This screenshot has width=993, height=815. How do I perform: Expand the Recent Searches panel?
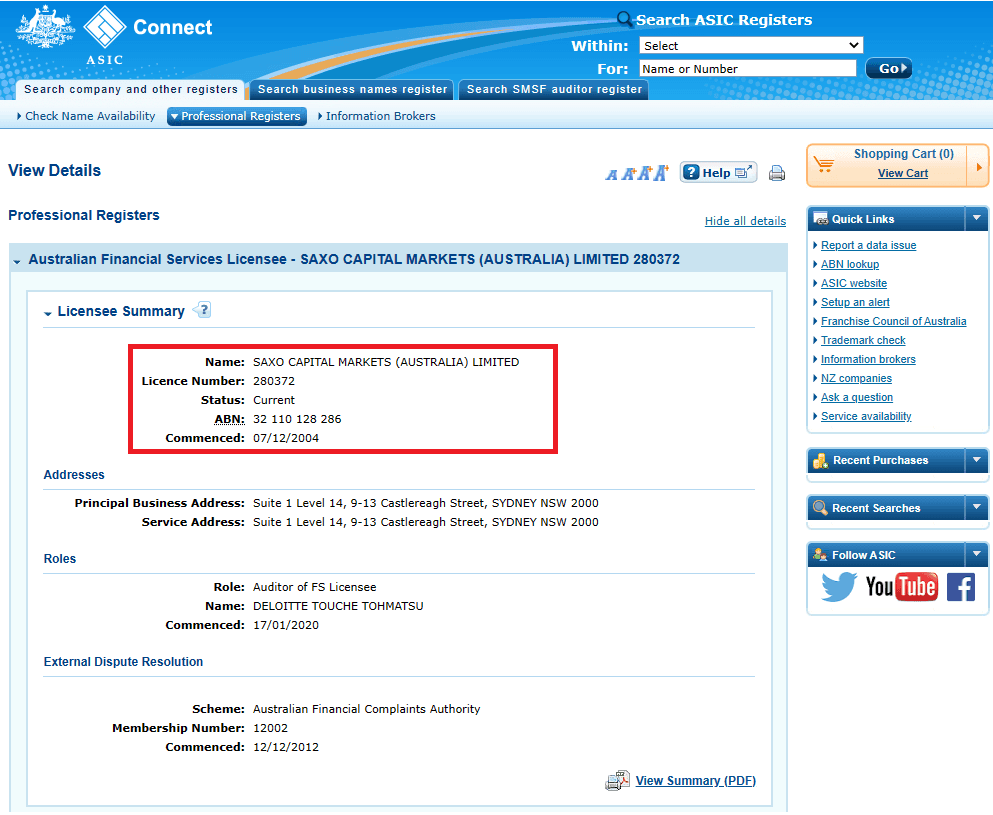pos(976,508)
